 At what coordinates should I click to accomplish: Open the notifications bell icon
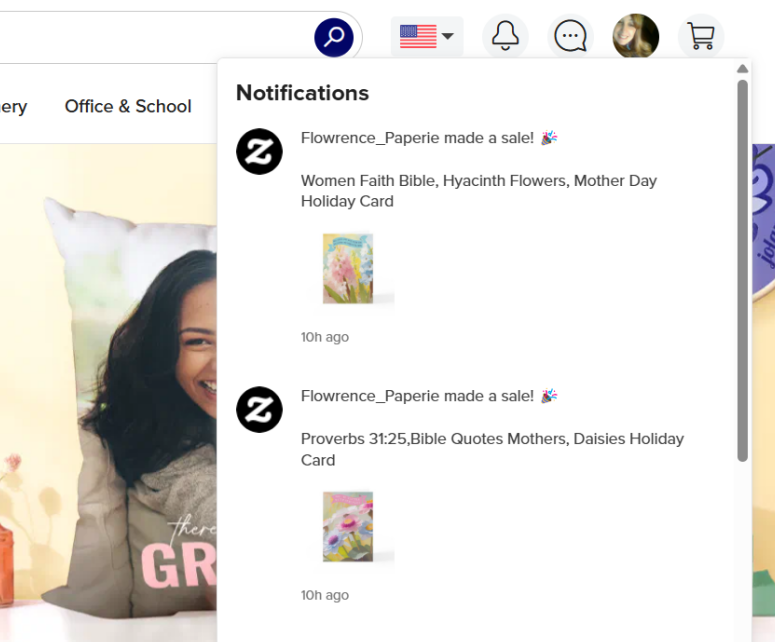point(505,37)
